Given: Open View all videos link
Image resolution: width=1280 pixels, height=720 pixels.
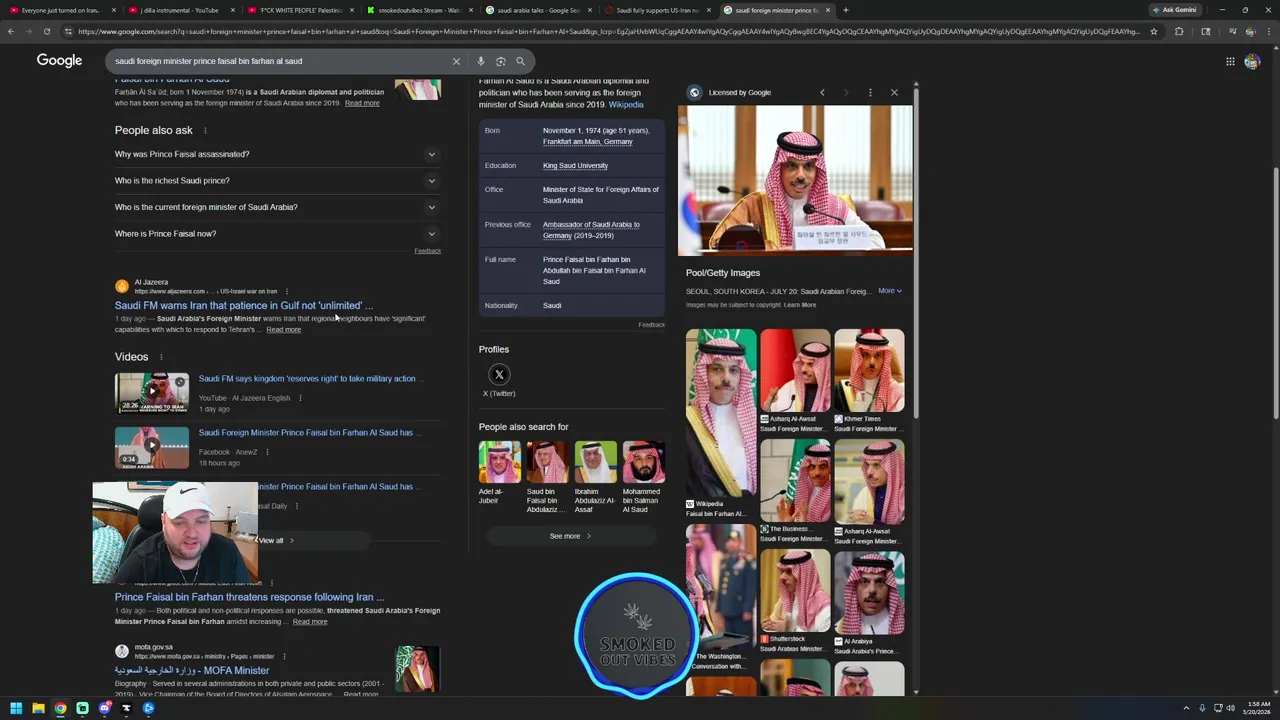Looking at the screenshot, I should tap(275, 540).
